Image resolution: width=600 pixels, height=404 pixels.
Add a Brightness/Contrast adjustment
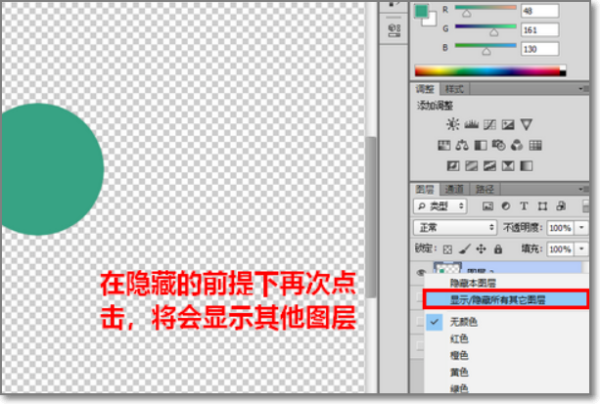pos(453,124)
